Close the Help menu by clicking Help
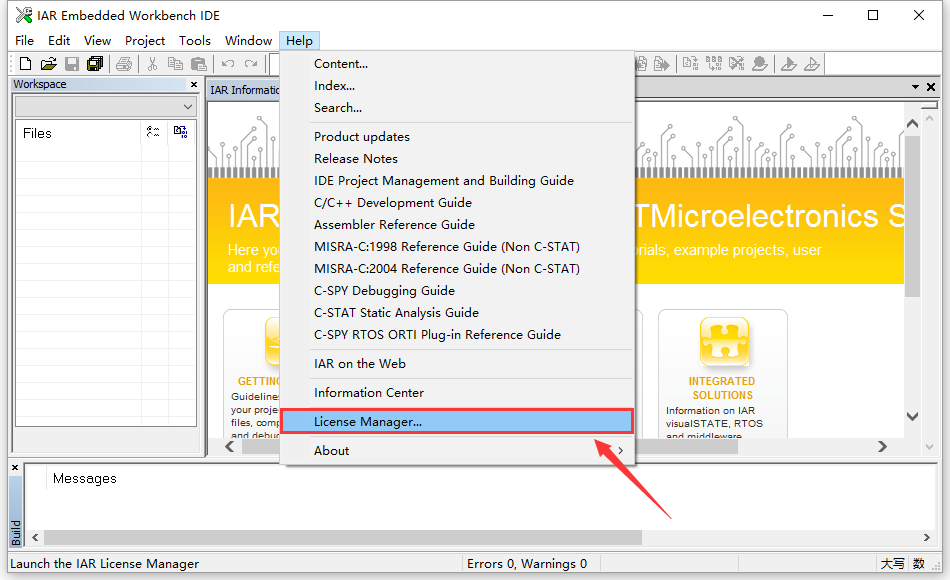Viewport: 950px width, 580px height. pyautogui.click(x=299, y=41)
